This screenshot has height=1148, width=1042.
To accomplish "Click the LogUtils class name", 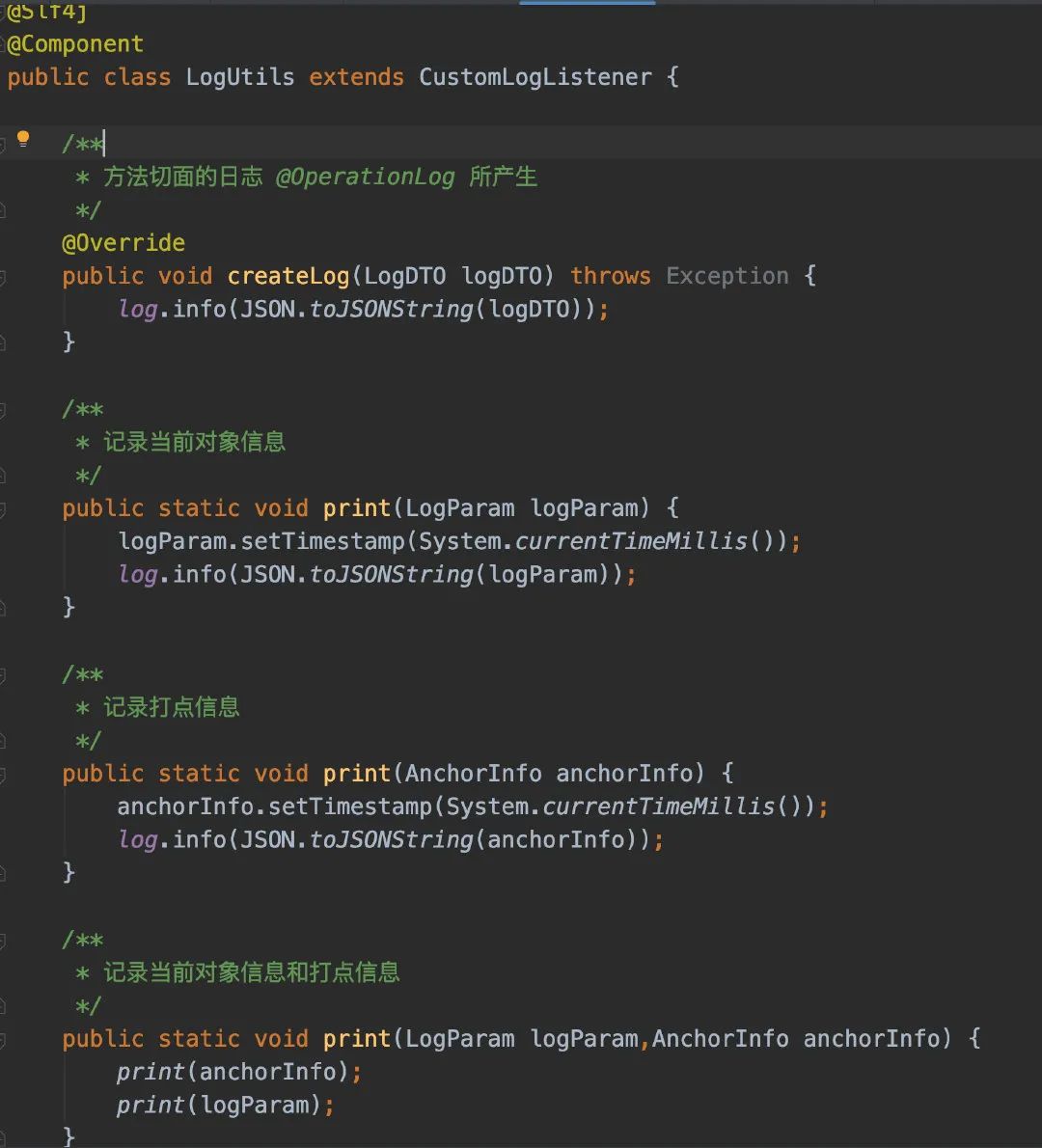I will pos(240,77).
